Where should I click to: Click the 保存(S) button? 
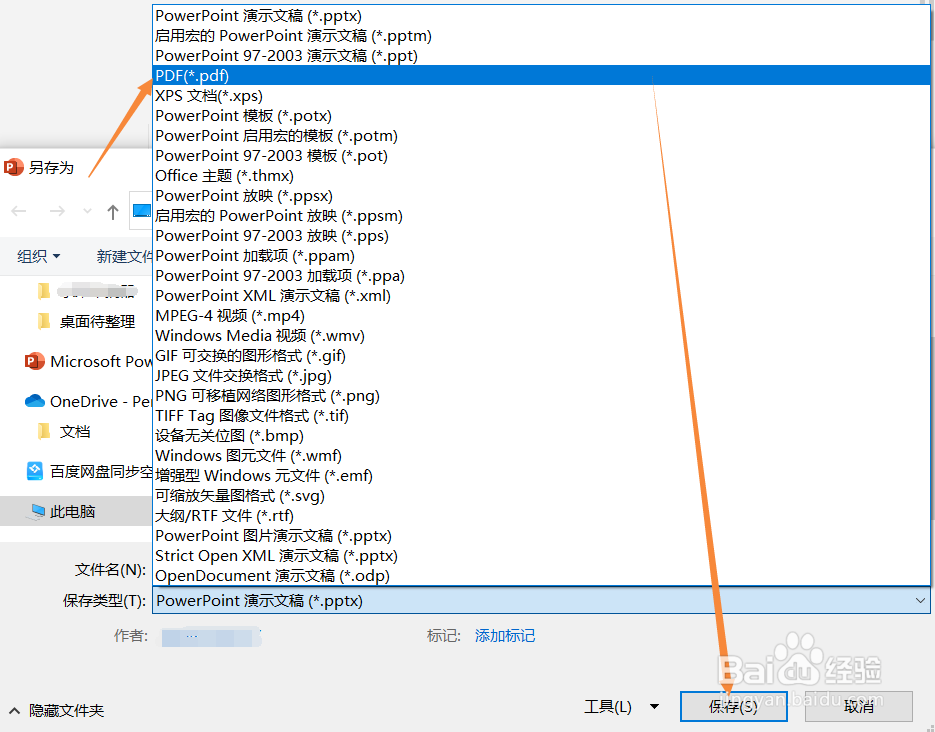(733, 706)
